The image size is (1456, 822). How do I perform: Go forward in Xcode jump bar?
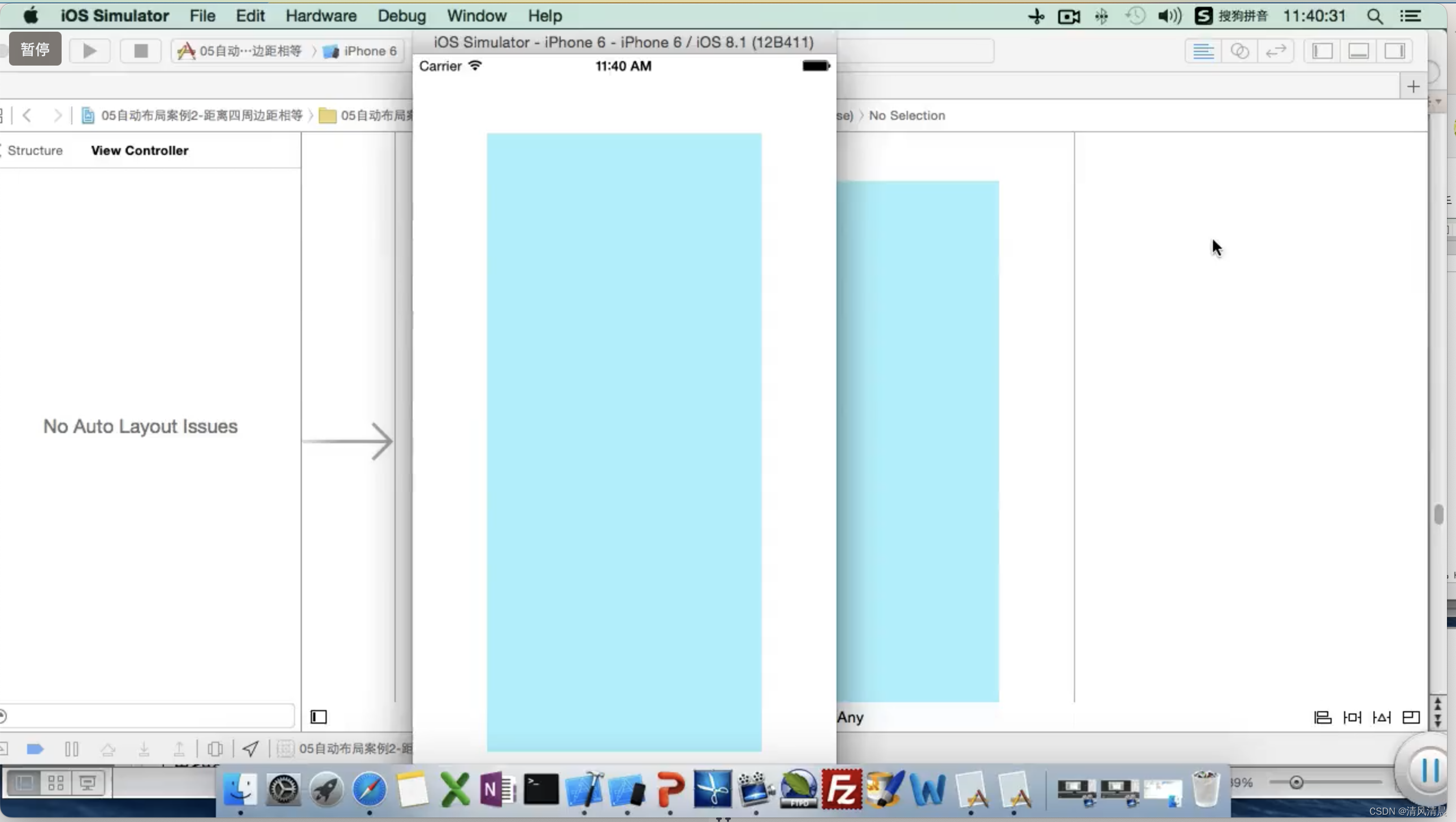57,115
